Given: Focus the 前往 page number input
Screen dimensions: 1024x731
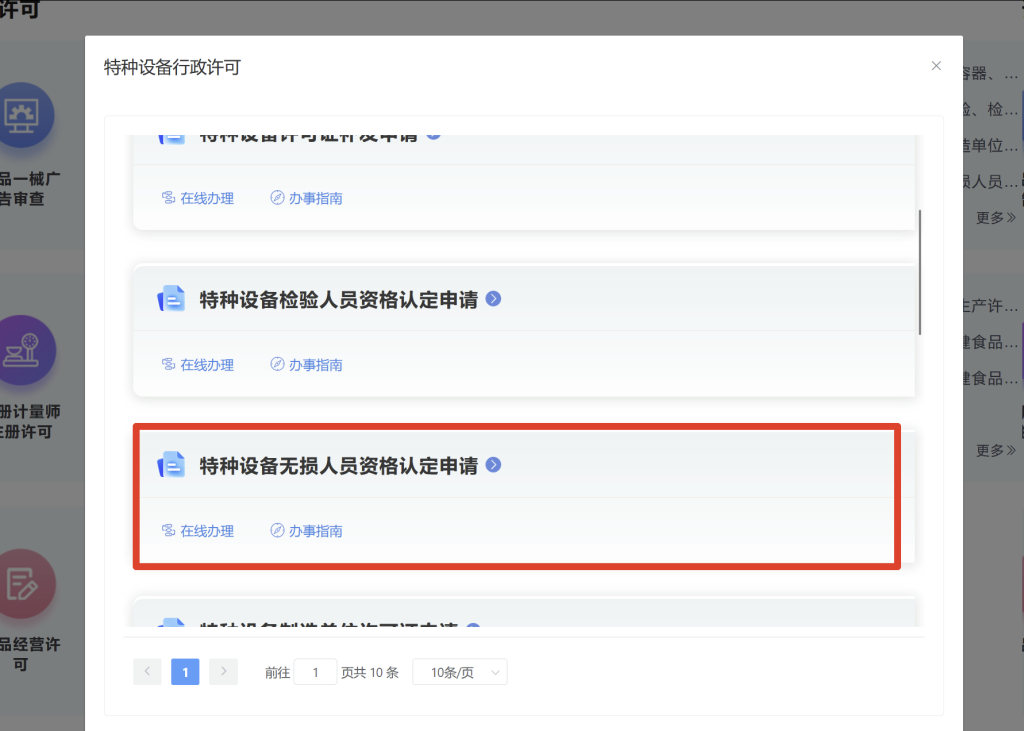Looking at the screenshot, I should pos(315,672).
